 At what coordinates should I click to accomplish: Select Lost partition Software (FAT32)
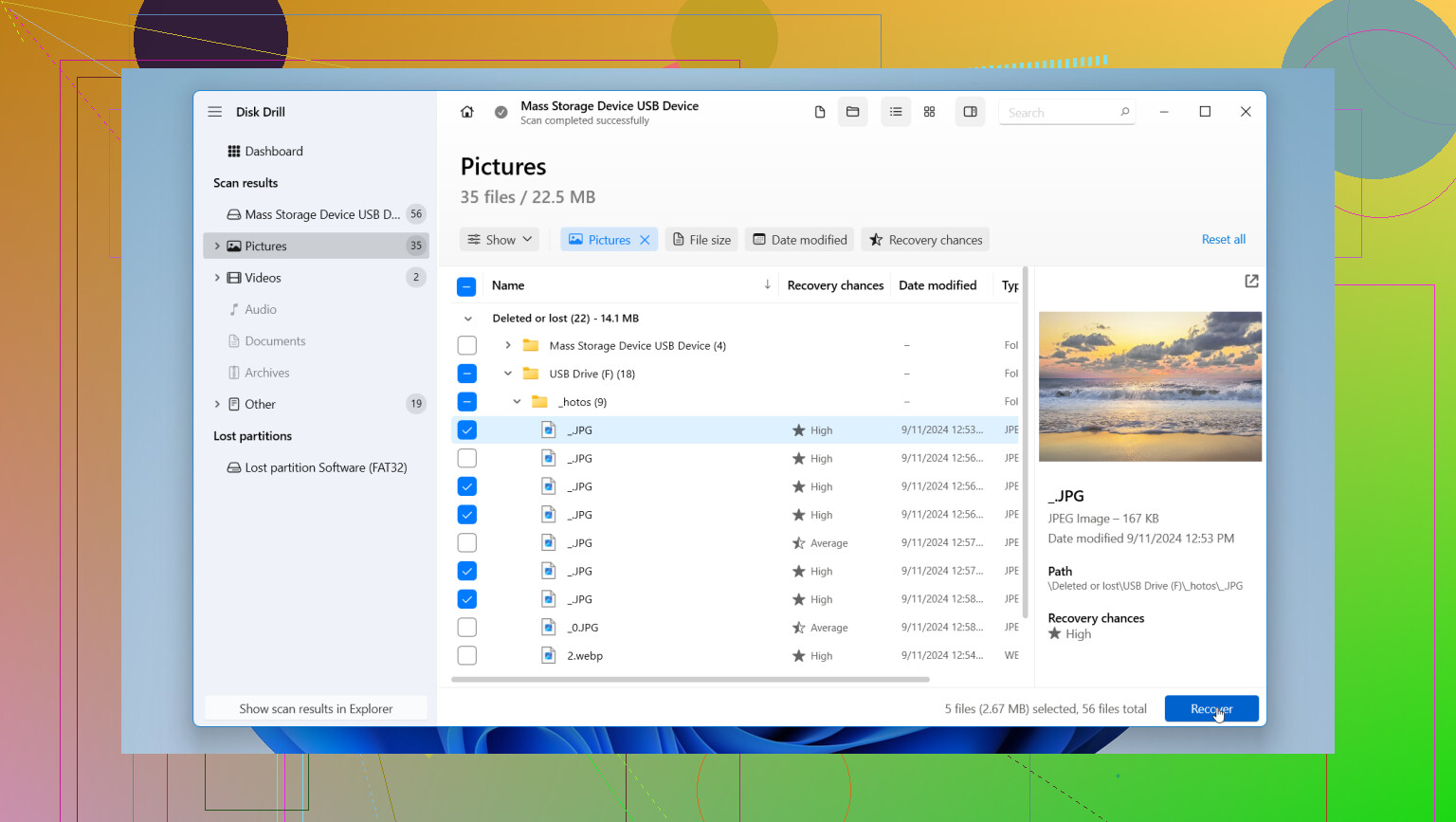[x=316, y=467]
